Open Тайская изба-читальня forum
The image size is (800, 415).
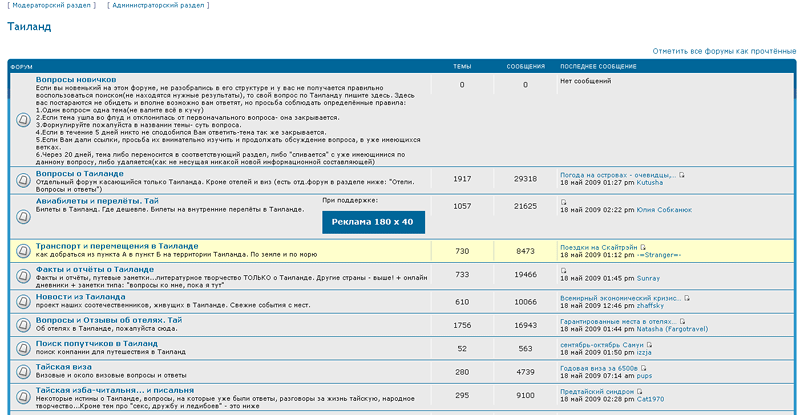[x=115, y=390]
